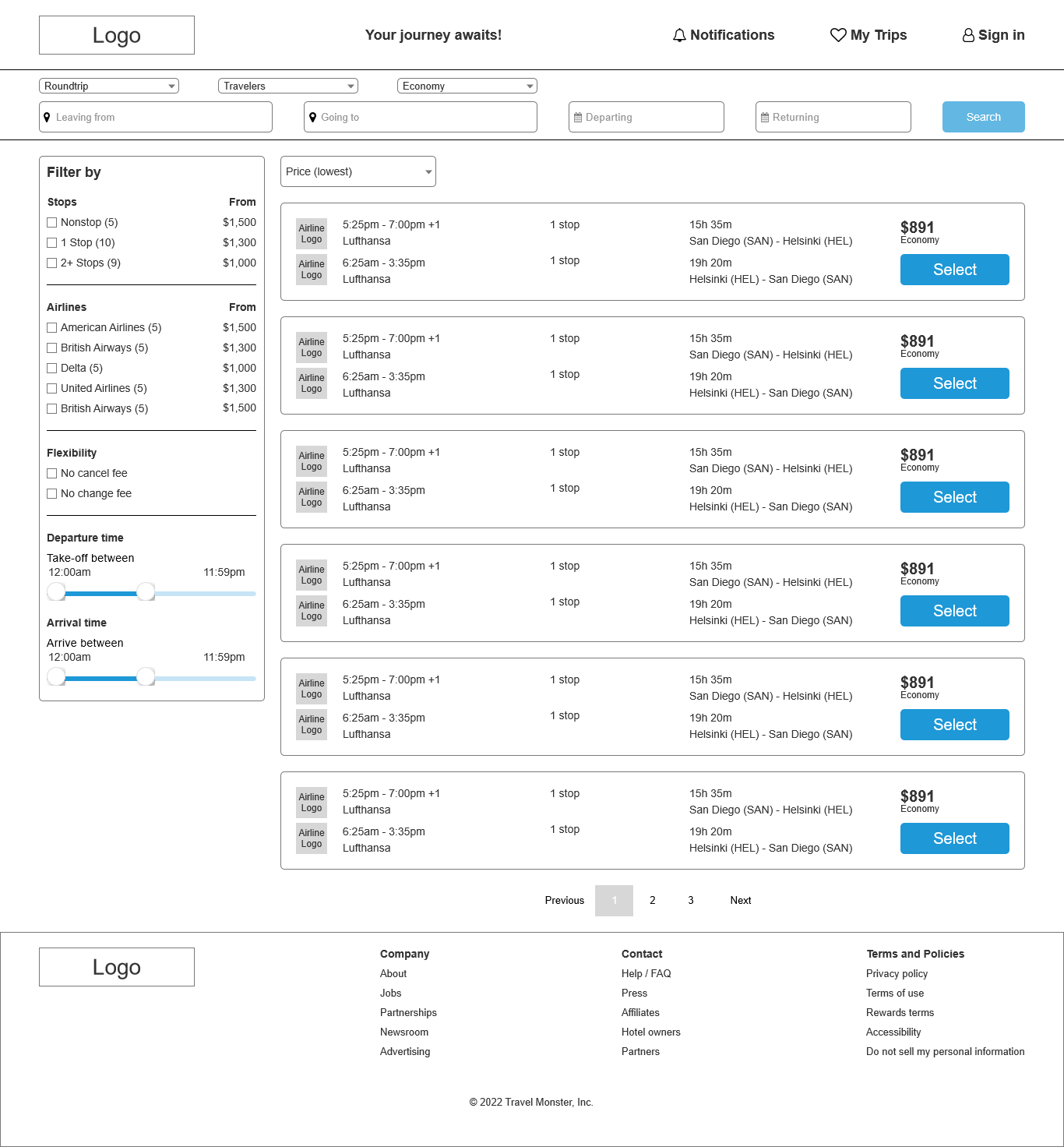Click the calendar icon in Returning field

point(765,117)
